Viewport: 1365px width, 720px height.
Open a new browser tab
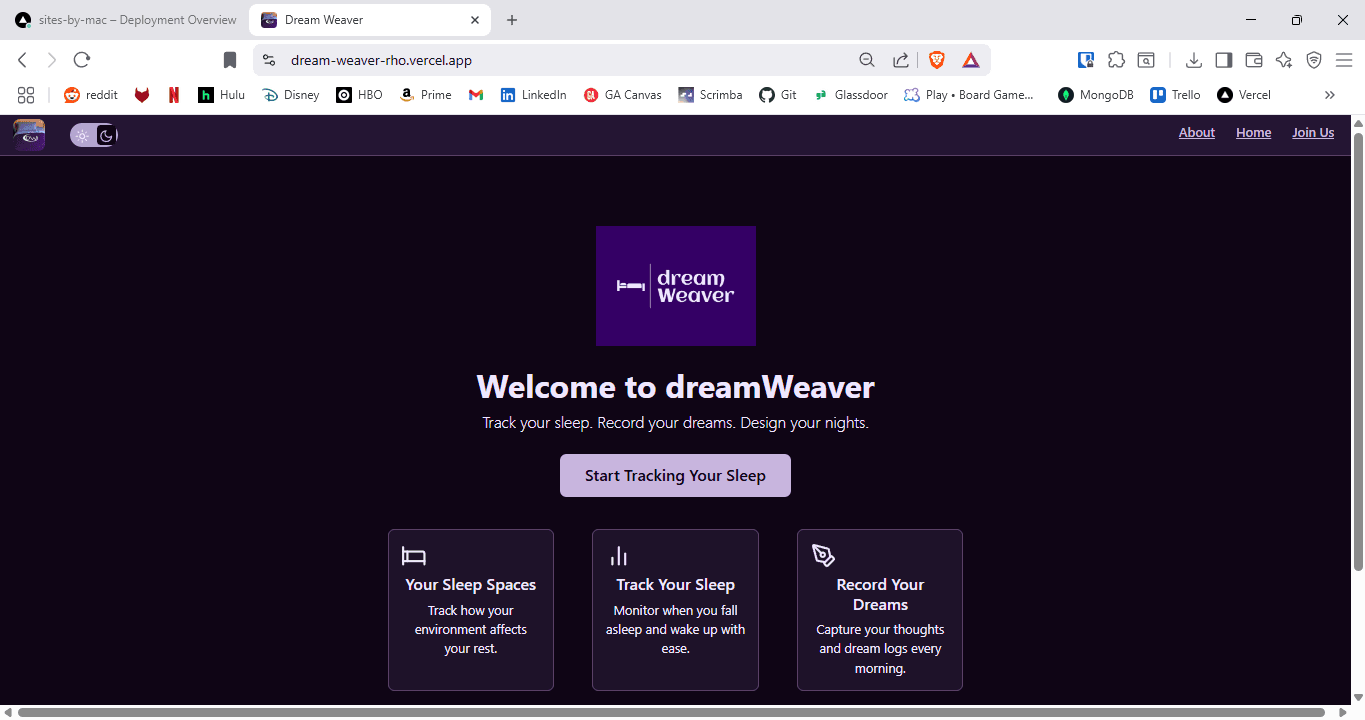[x=512, y=19]
